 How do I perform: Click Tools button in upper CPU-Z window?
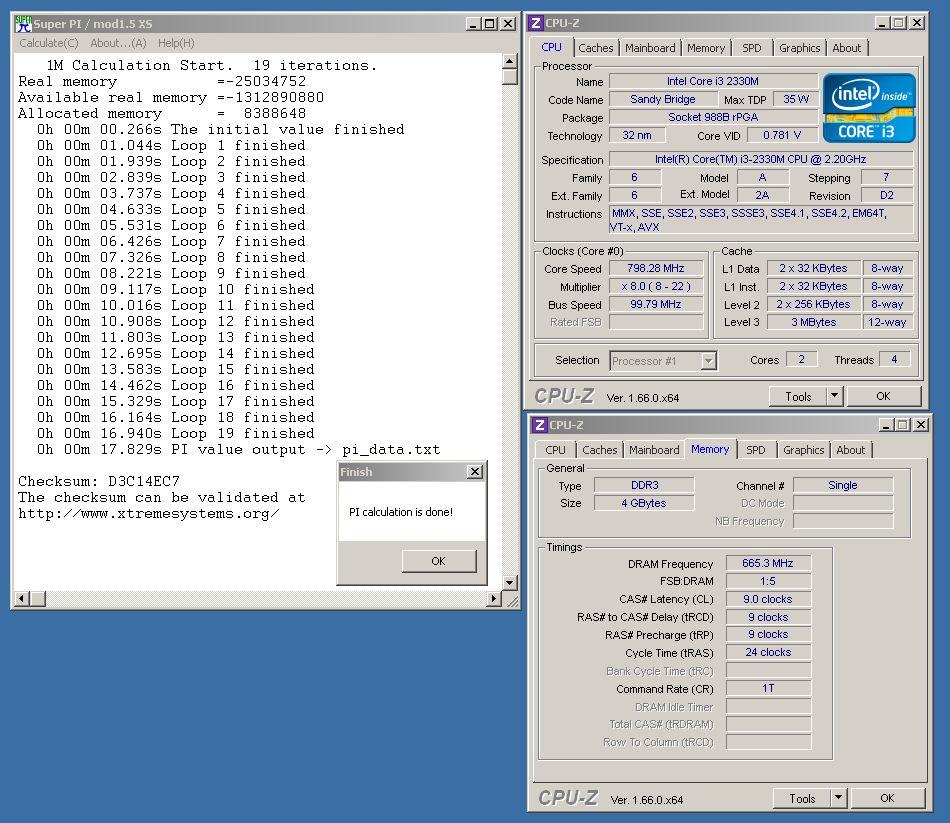[x=798, y=396]
